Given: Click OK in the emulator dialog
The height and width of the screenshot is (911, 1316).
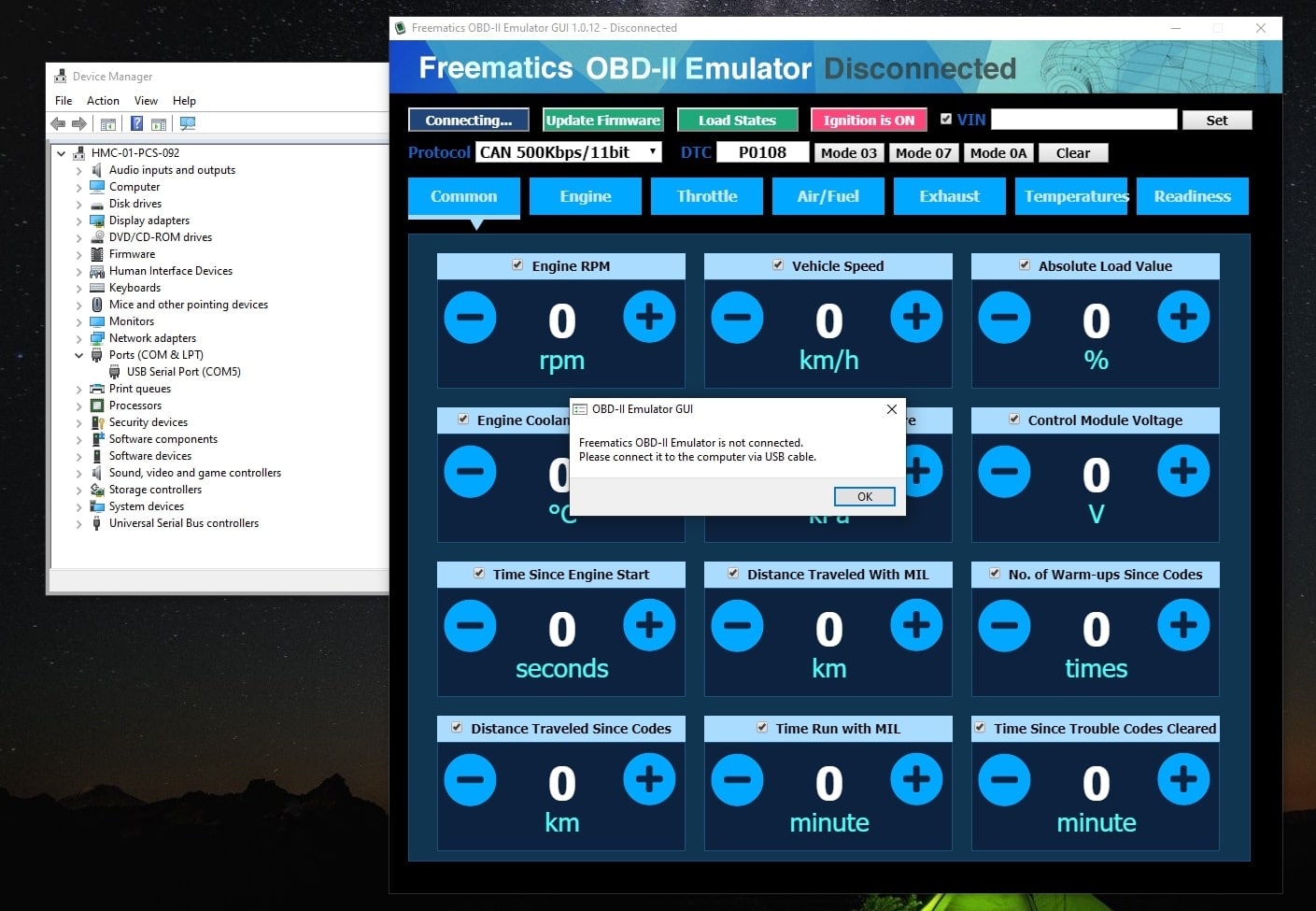Looking at the screenshot, I should 864,496.
